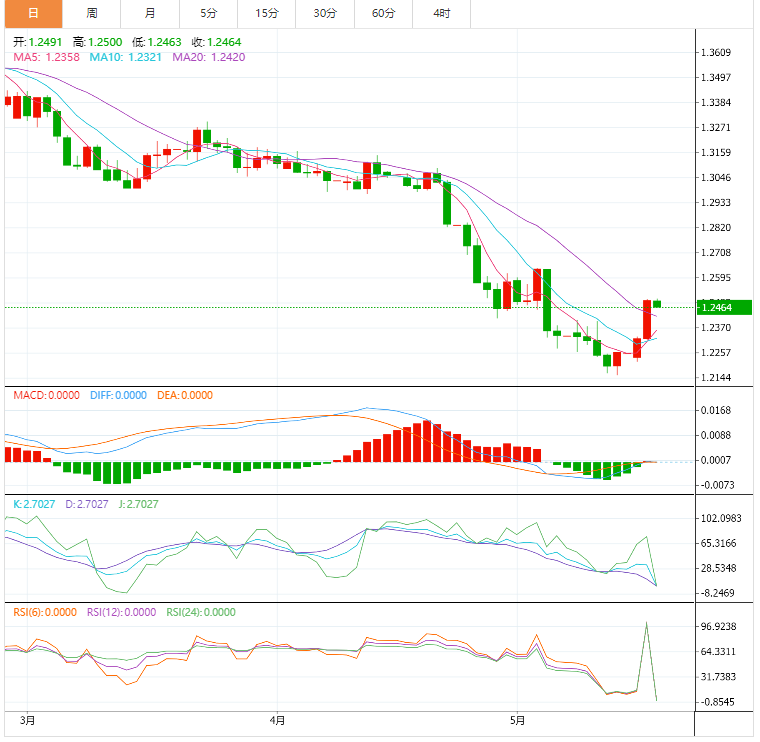The height and width of the screenshot is (742, 760).
Task: Click the 5月 date axis label
Action: coord(517,720)
